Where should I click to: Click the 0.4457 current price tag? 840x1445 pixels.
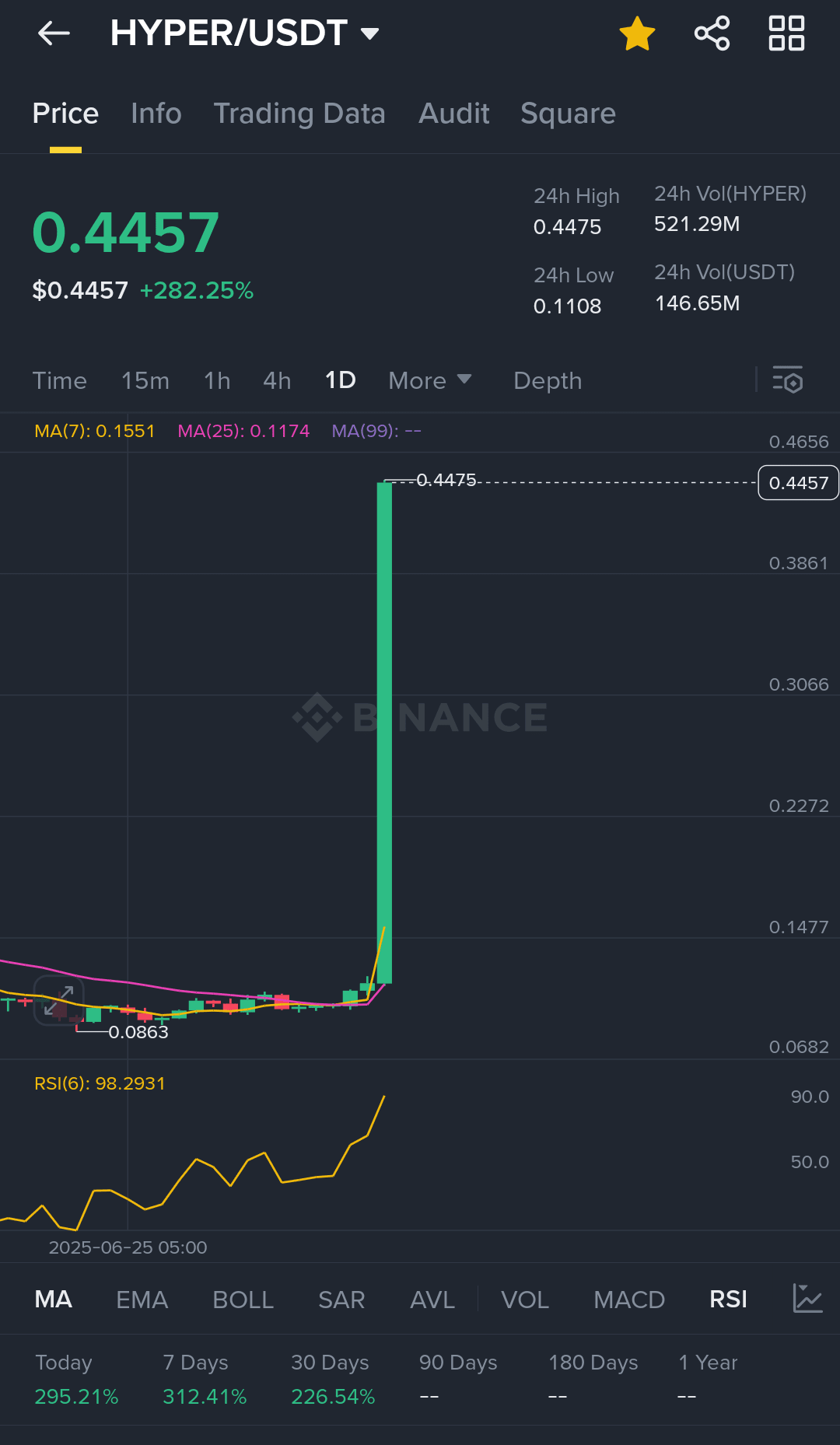pos(798,483)
